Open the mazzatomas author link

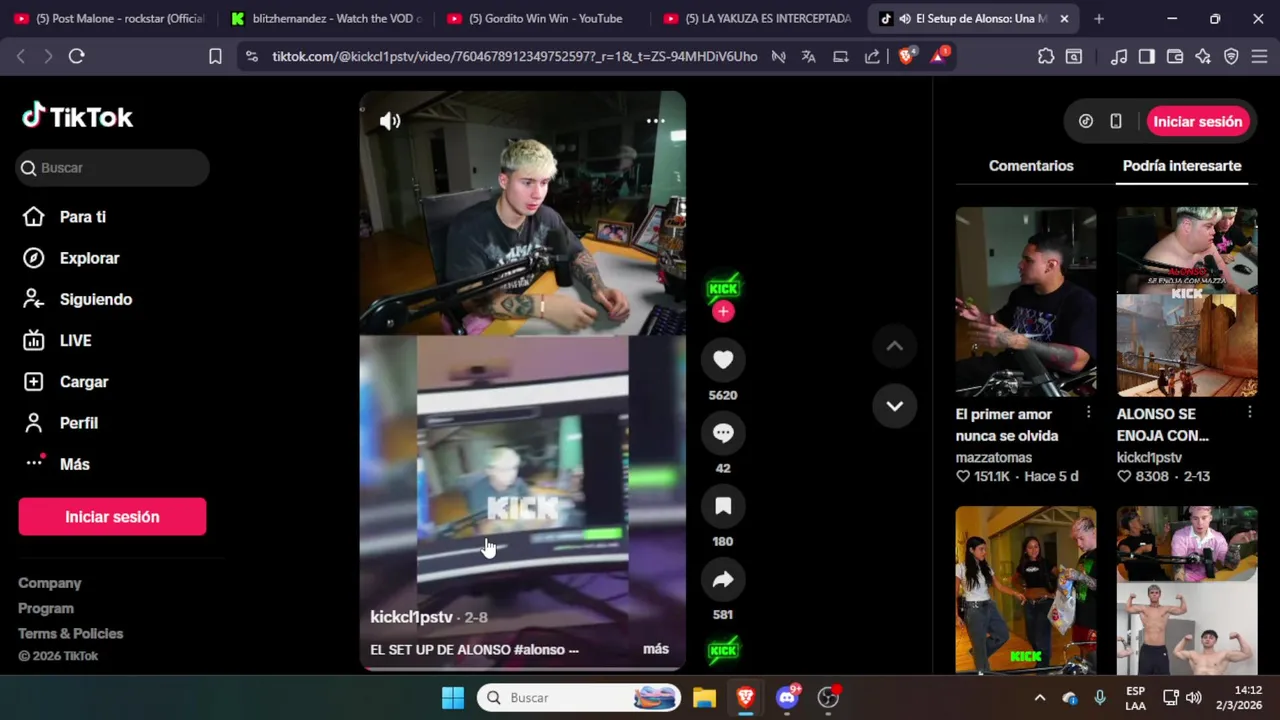click(x=994, y=457)
